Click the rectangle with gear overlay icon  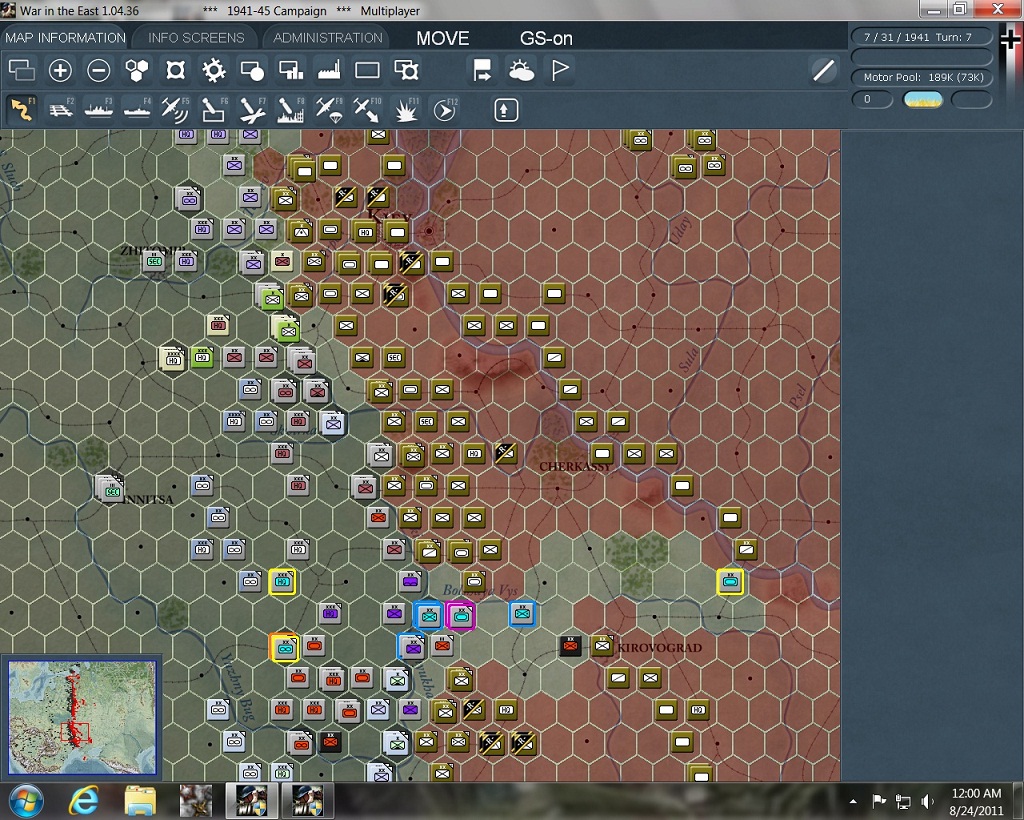(406, 71)
